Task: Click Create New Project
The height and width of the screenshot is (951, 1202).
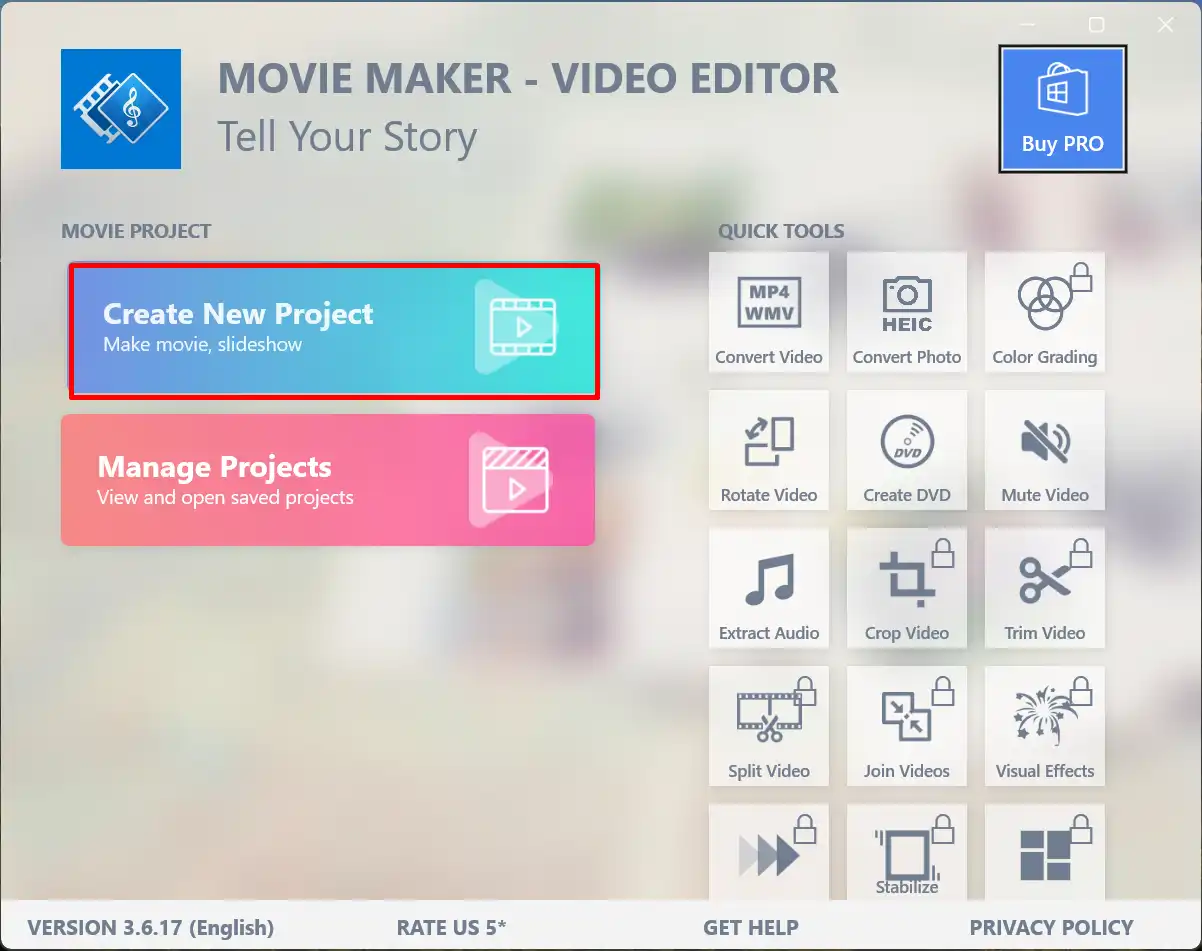Action: point(334,330)
